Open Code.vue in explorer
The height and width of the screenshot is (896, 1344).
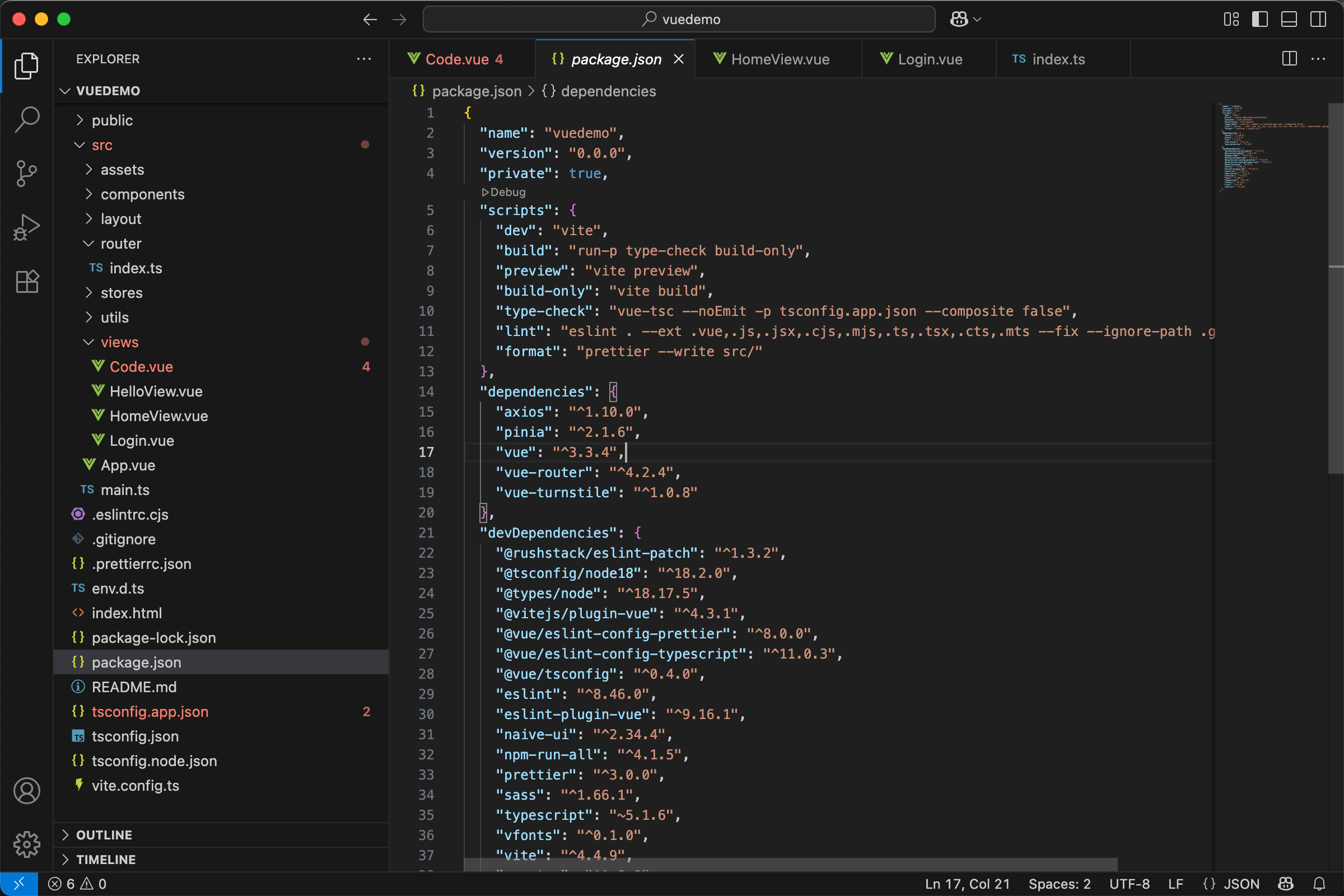coord(222,367)
